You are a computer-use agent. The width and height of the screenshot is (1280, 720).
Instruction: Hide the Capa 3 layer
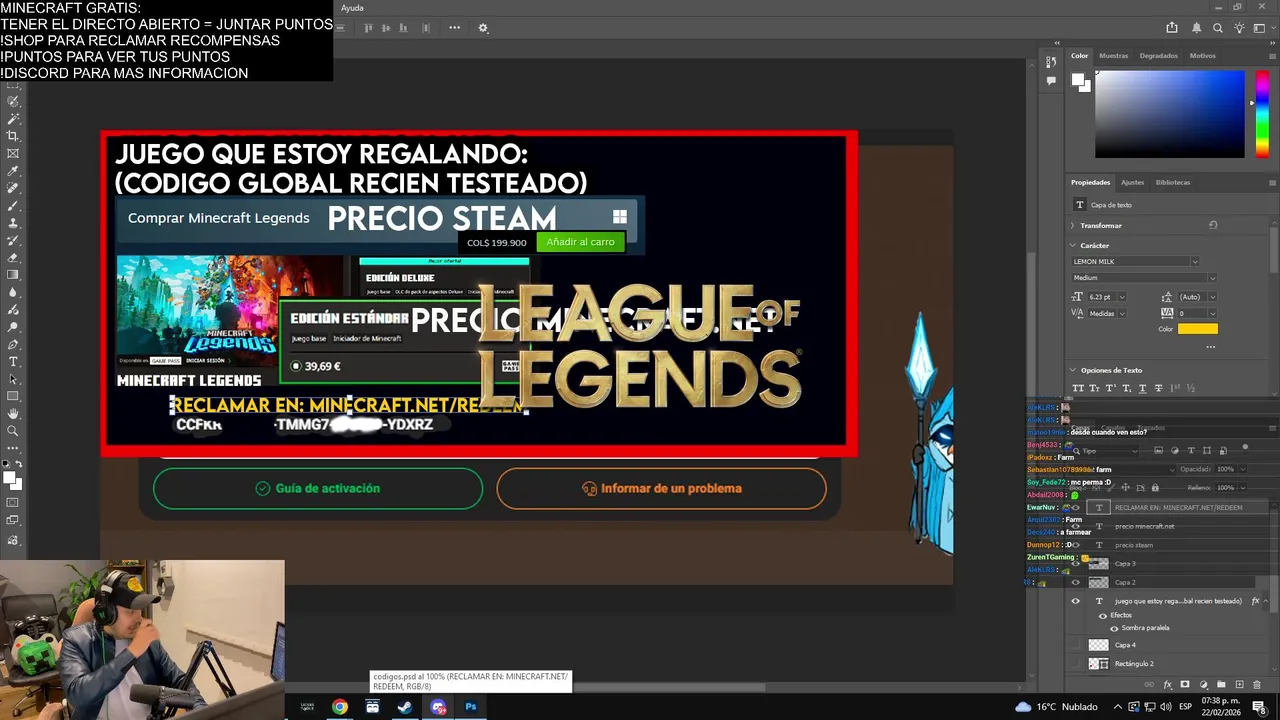tap(1076, 564)
